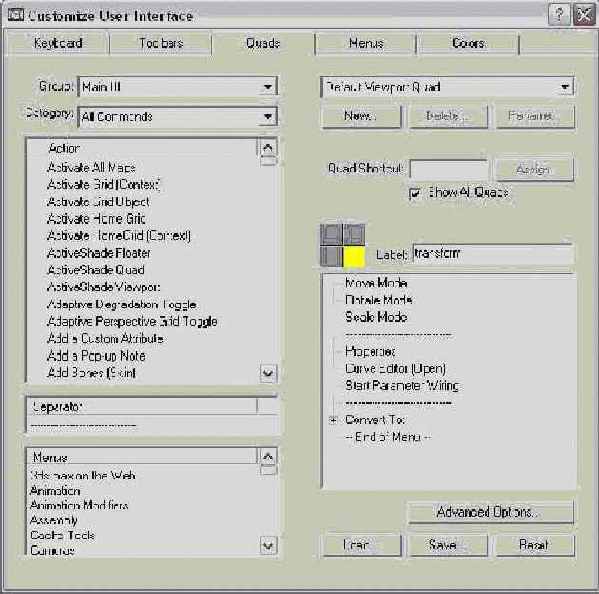
Task: Select the bottom-left gray quad square
Action: tap(331, 257)
